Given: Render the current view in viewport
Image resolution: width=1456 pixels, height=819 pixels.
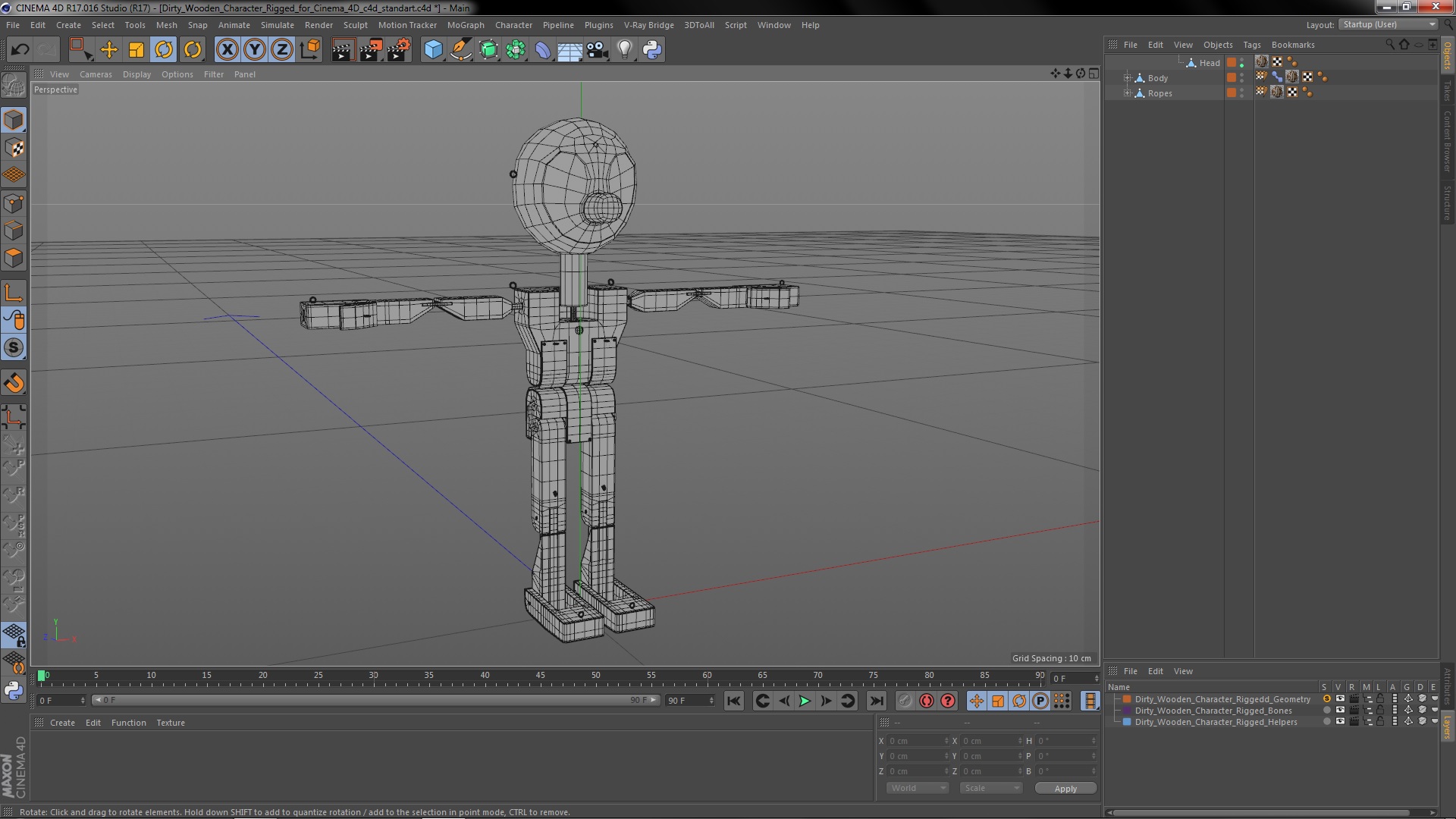Looking at the screenshot, I should click(x=343, y=50).
